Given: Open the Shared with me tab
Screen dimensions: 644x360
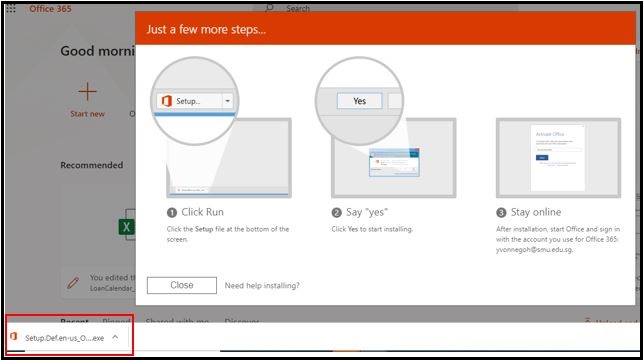Looking at the screenshot, I should pyautogui.click(x=177, y=321).
